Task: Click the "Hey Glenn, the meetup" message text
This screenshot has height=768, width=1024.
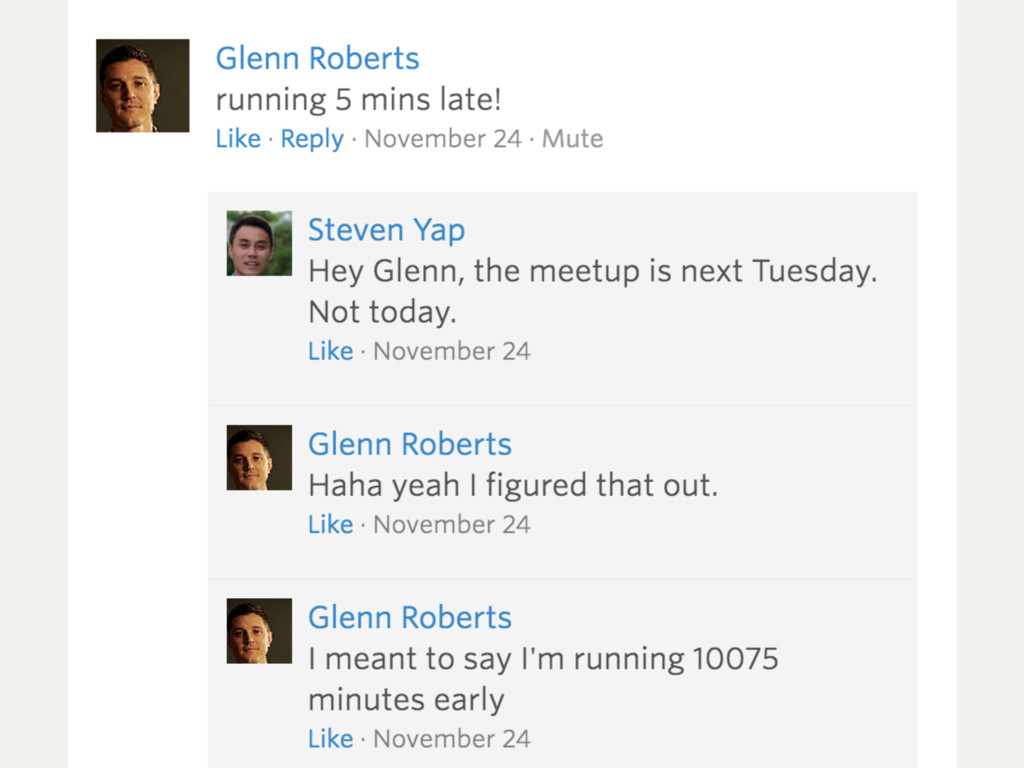Action: [x=592, y=271]
